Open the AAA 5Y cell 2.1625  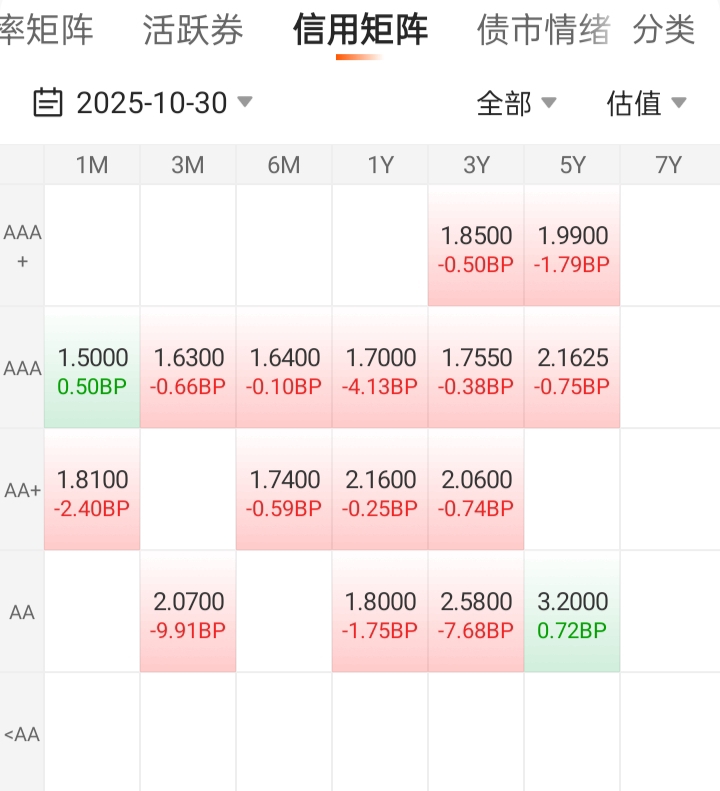coord(572,368)
